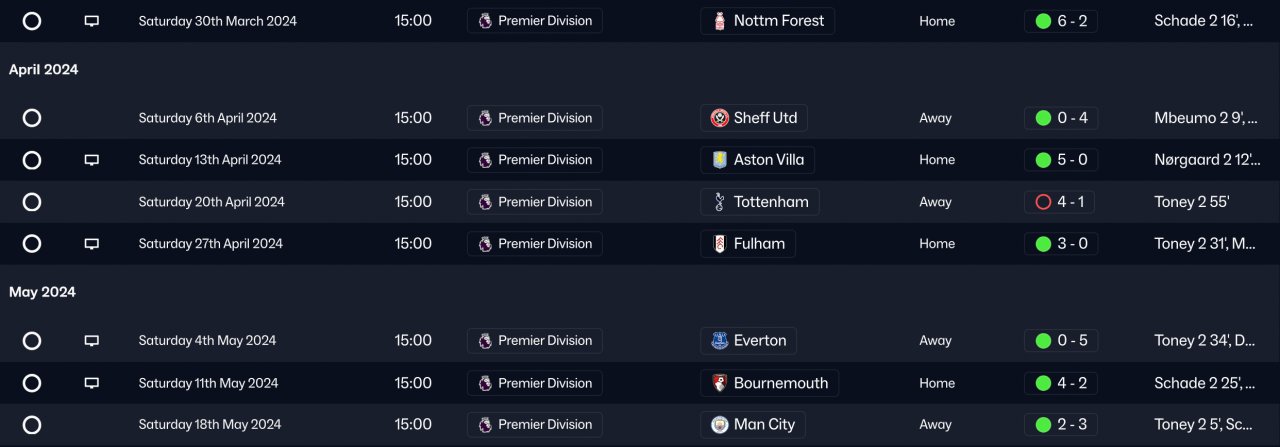1280x447 pixels.
Task: Open the 6 - 2 result against Nottm Forest
Action: click(1061, 21)
